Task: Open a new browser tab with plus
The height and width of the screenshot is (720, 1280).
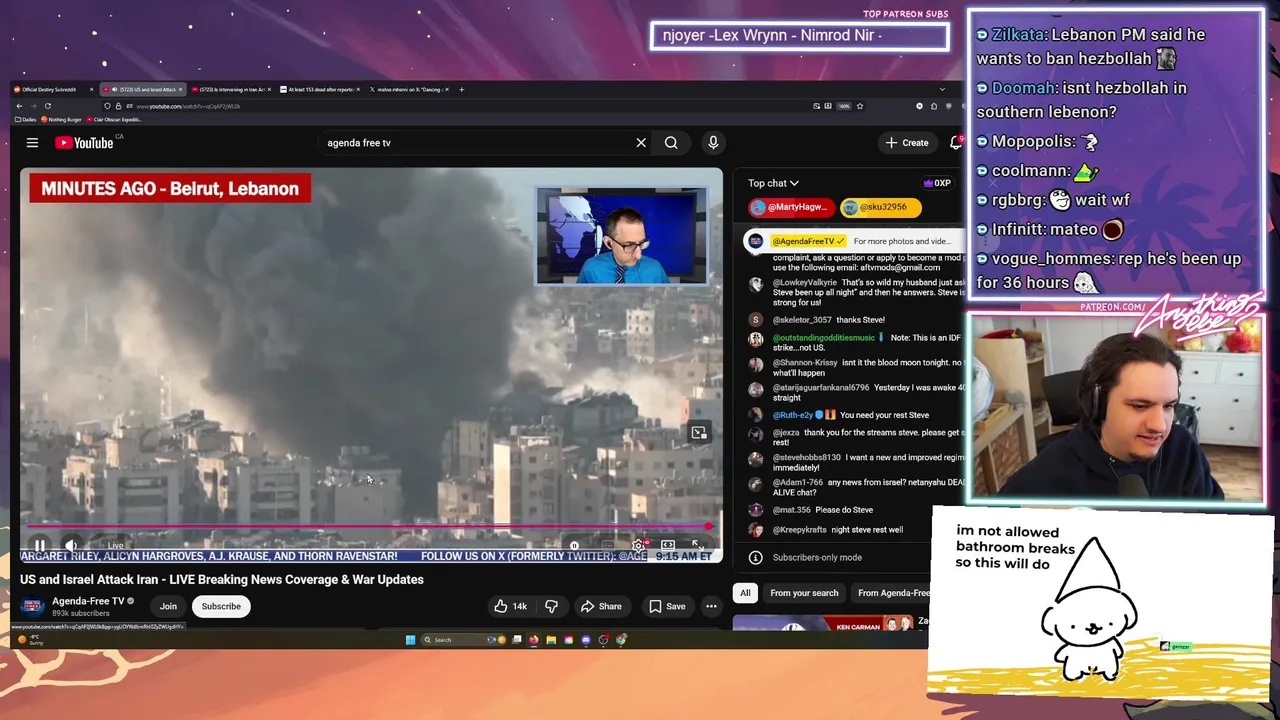Action: (x=461, y=89)
